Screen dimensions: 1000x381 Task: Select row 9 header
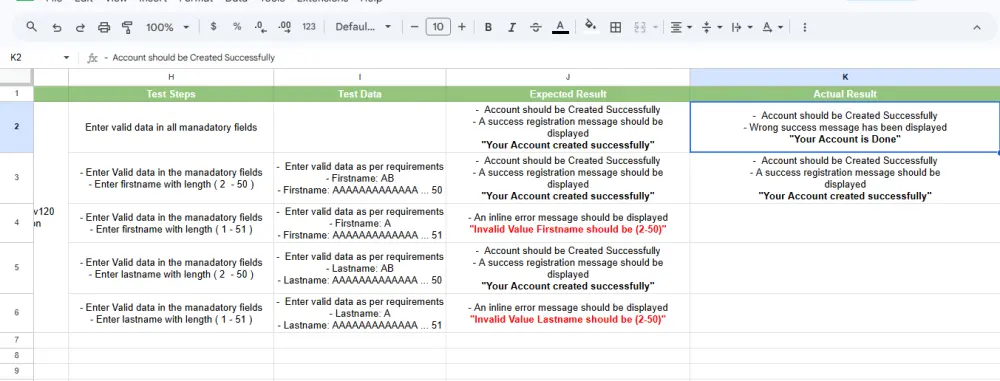pos(17,370)
